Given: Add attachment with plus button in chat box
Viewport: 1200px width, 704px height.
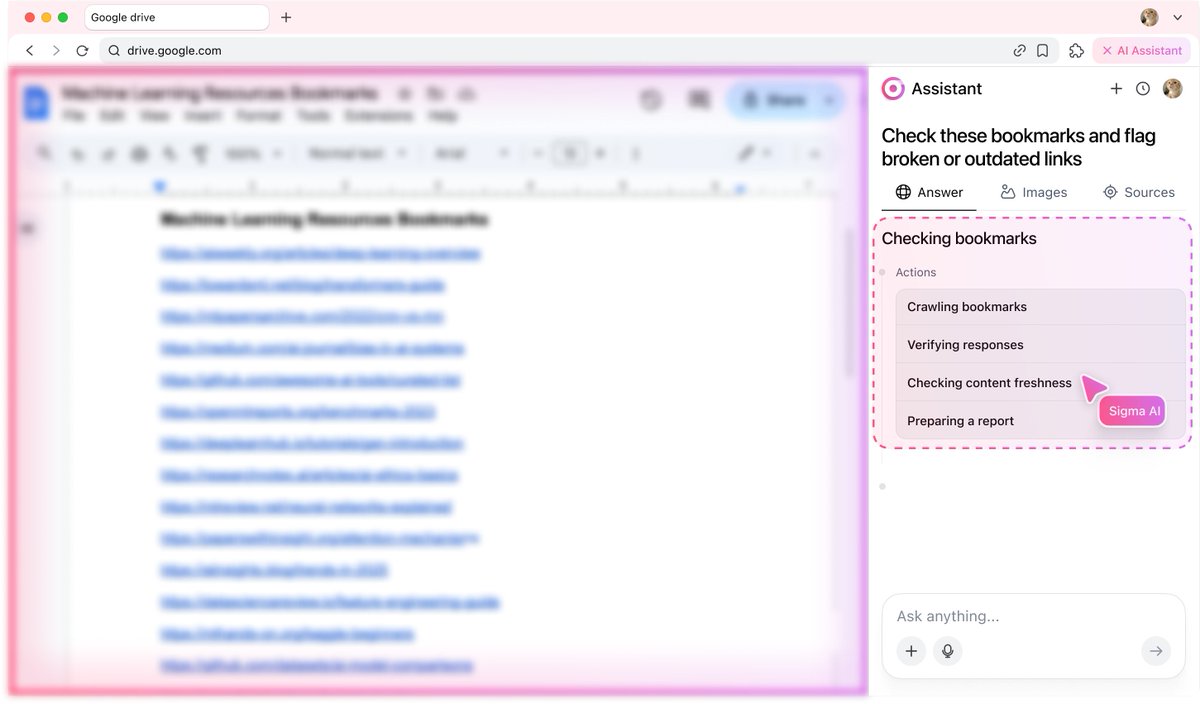Looking at the screenshot, I should [910, 651].
